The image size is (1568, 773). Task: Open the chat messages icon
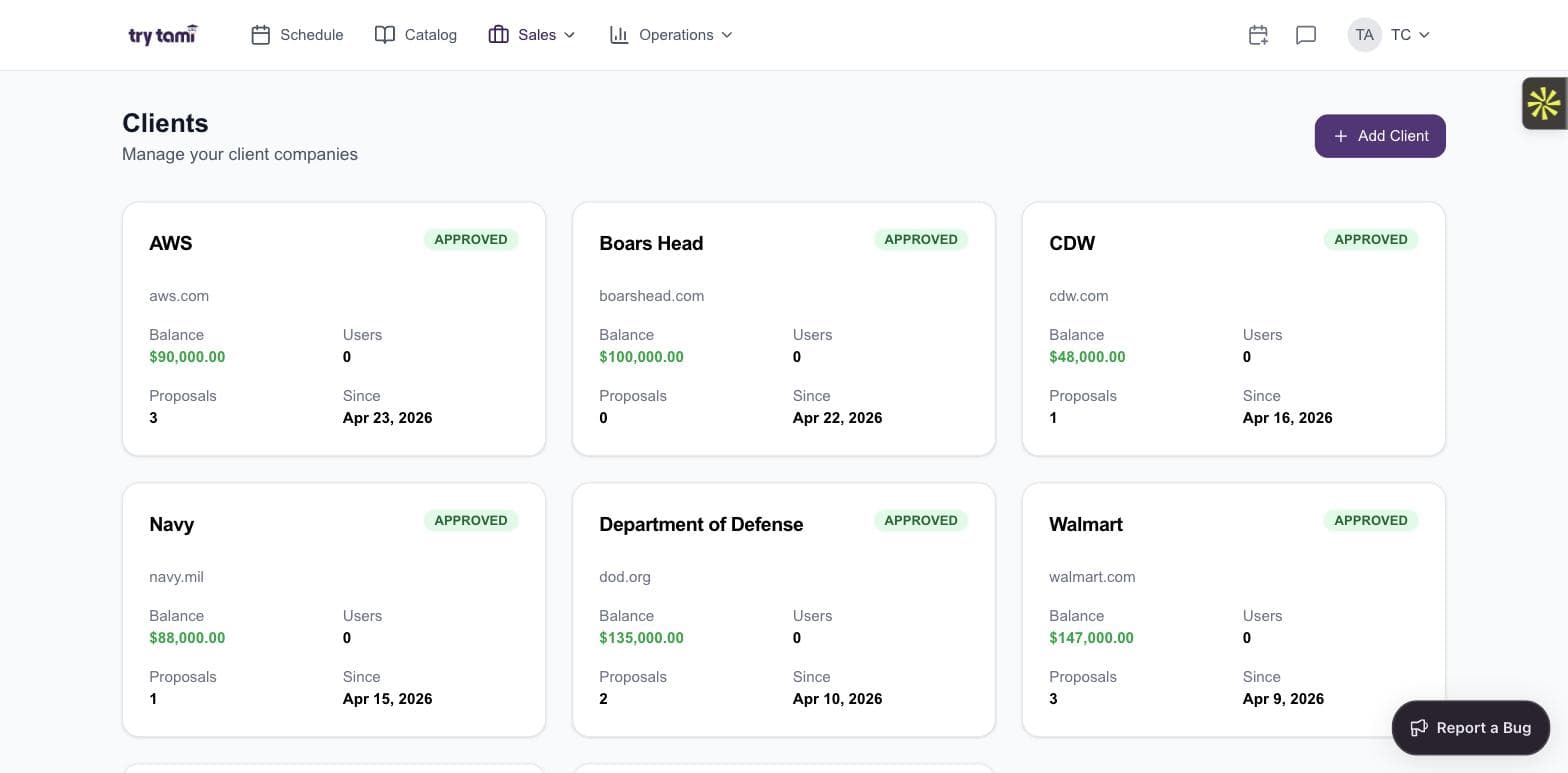pos(1306,35)
